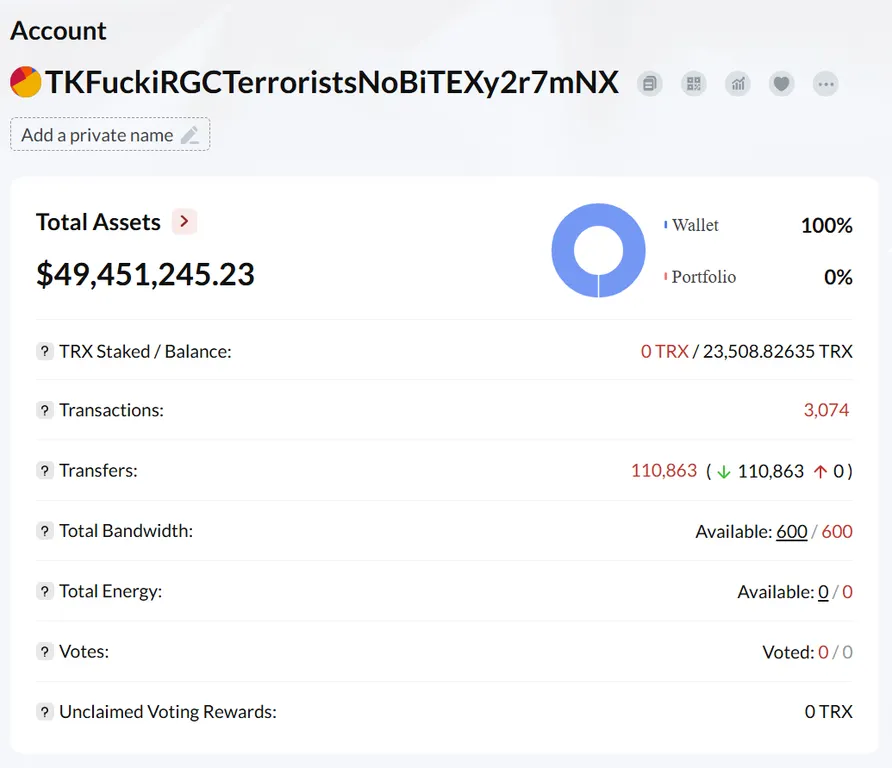This screenshot has height=768, width=892.
Task: Expand Total Assets with red chevron
Action: 184,221
